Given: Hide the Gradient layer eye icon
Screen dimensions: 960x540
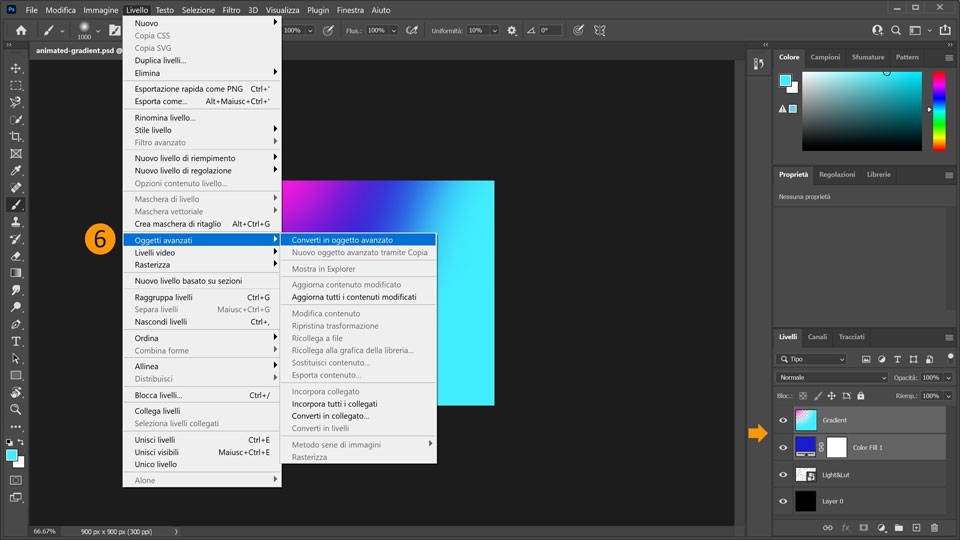Looking at the screenshot, I should (x=783, y=420).
